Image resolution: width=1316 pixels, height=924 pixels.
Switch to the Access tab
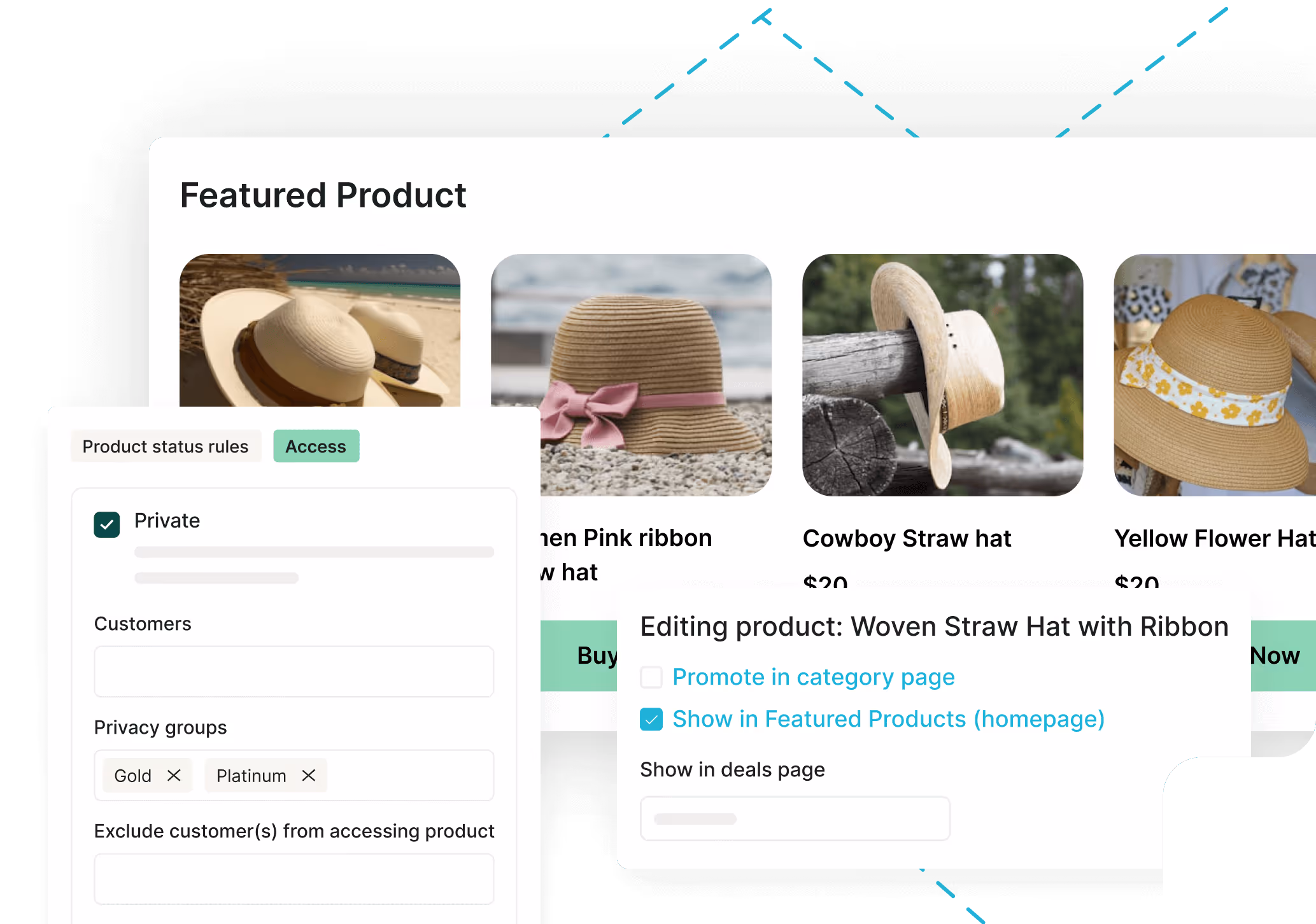point(316,446)
